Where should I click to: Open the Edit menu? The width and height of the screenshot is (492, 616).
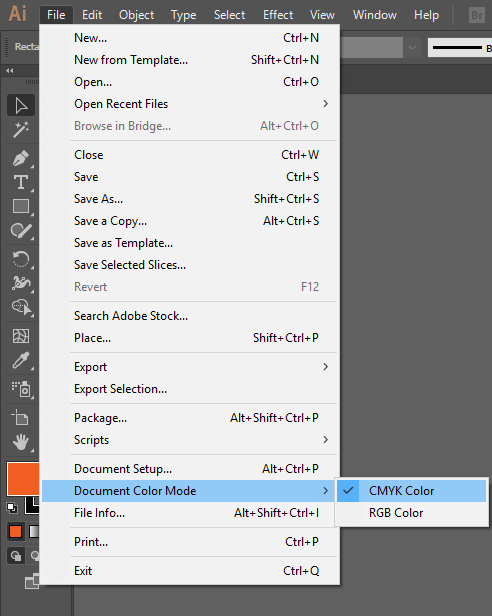(92, 15)
